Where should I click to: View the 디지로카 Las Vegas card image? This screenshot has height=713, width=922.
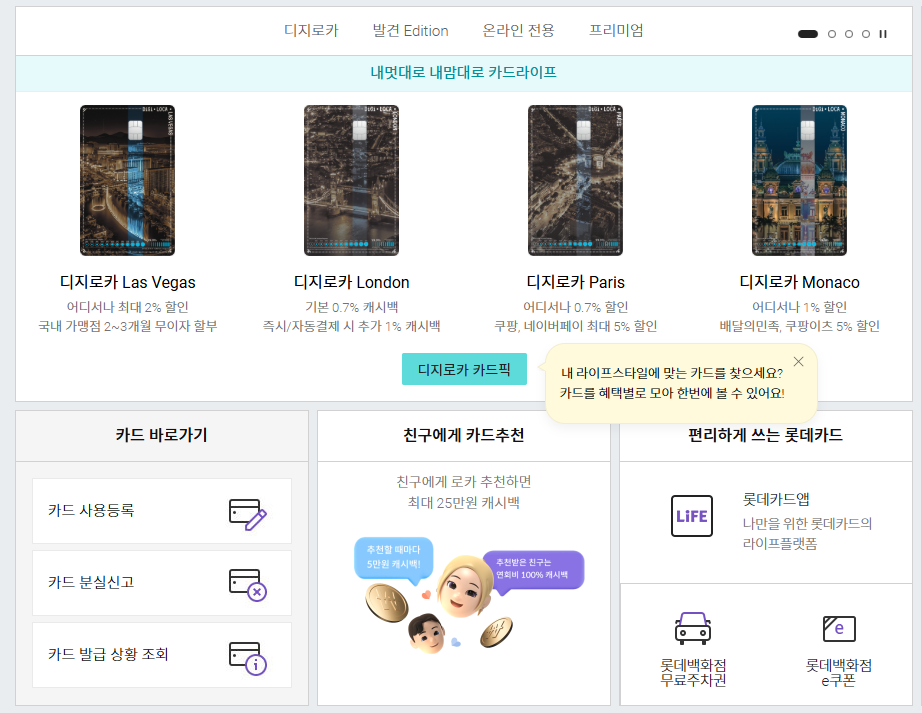127,180
